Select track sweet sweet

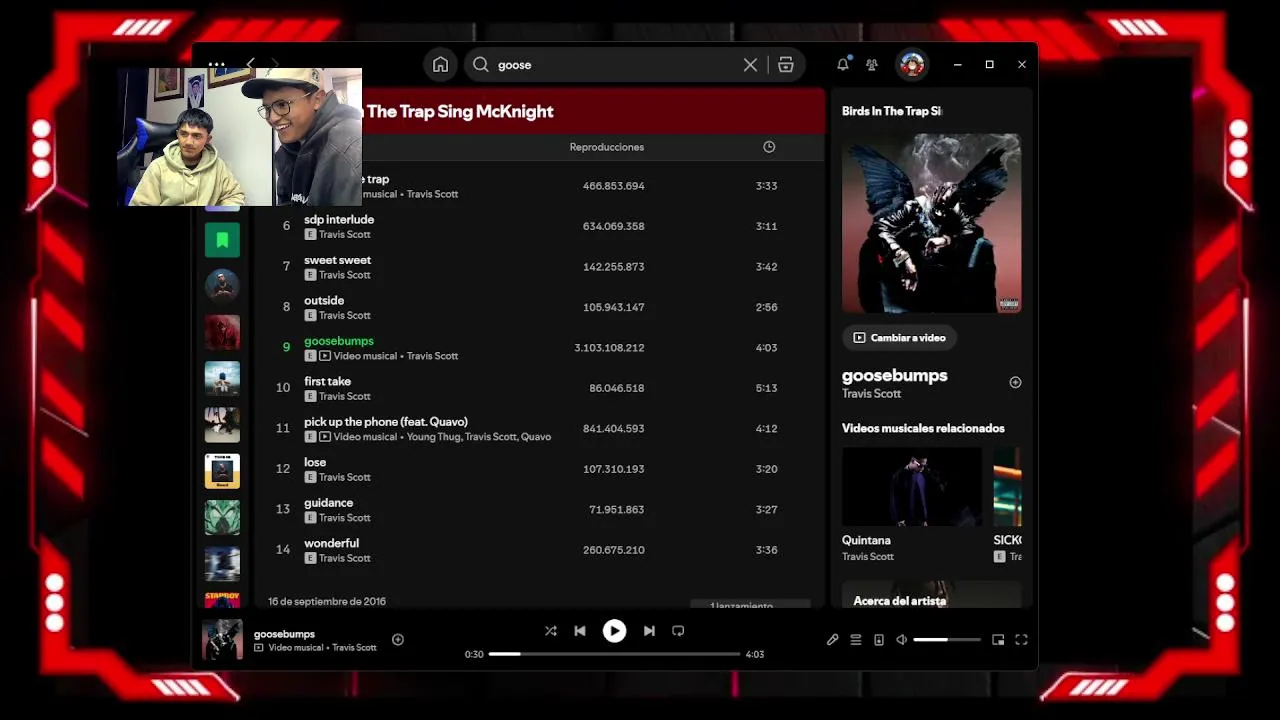(540, 267)
